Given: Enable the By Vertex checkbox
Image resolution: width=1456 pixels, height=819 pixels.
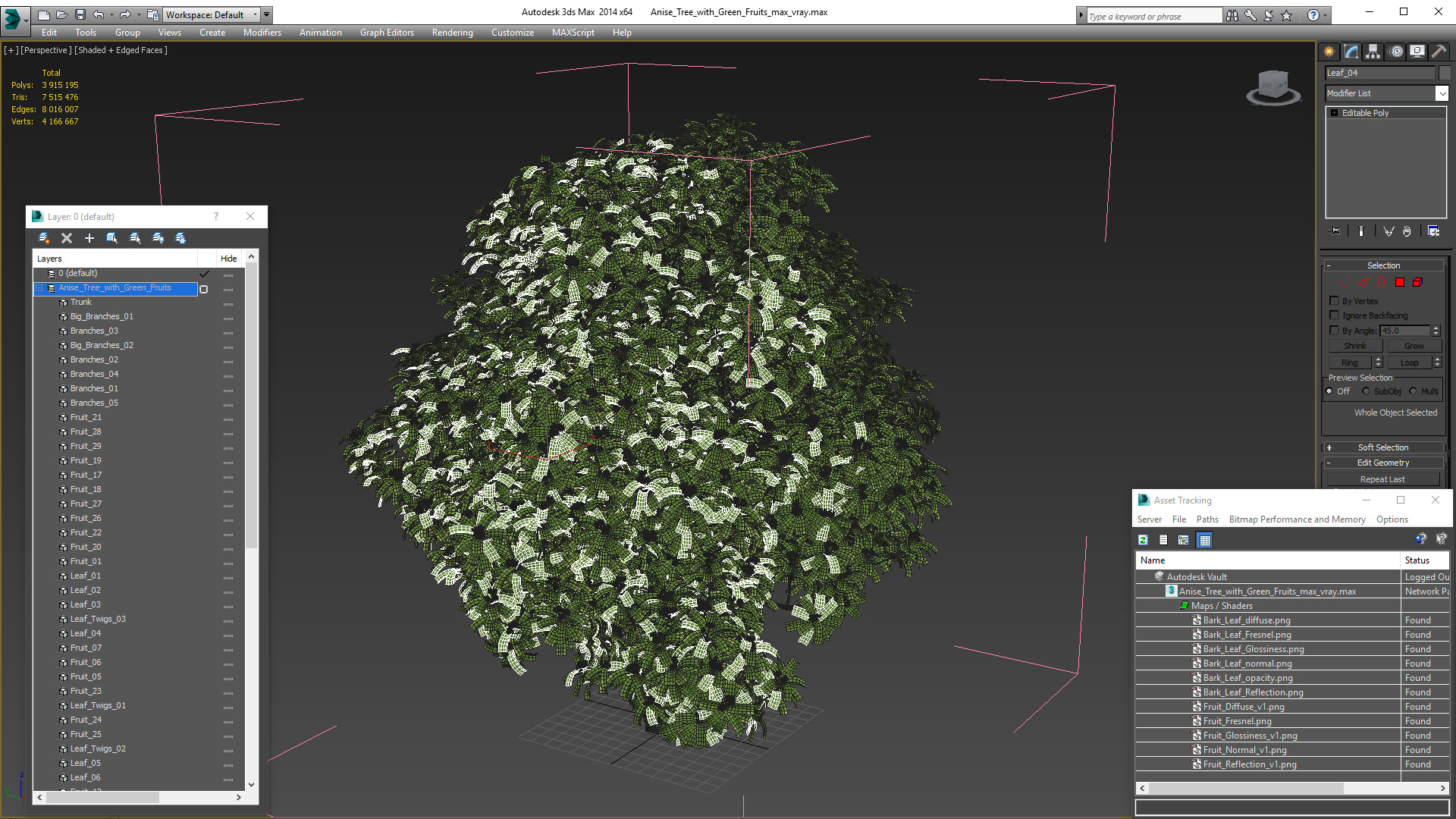Looking at the screenshot, I should (1334, 301).
